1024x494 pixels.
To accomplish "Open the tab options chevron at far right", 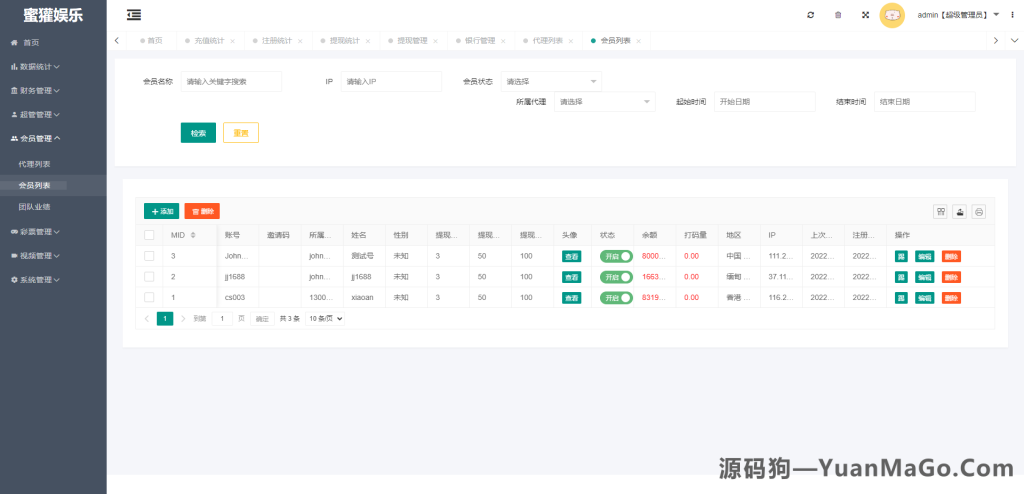I will 1014,41.
